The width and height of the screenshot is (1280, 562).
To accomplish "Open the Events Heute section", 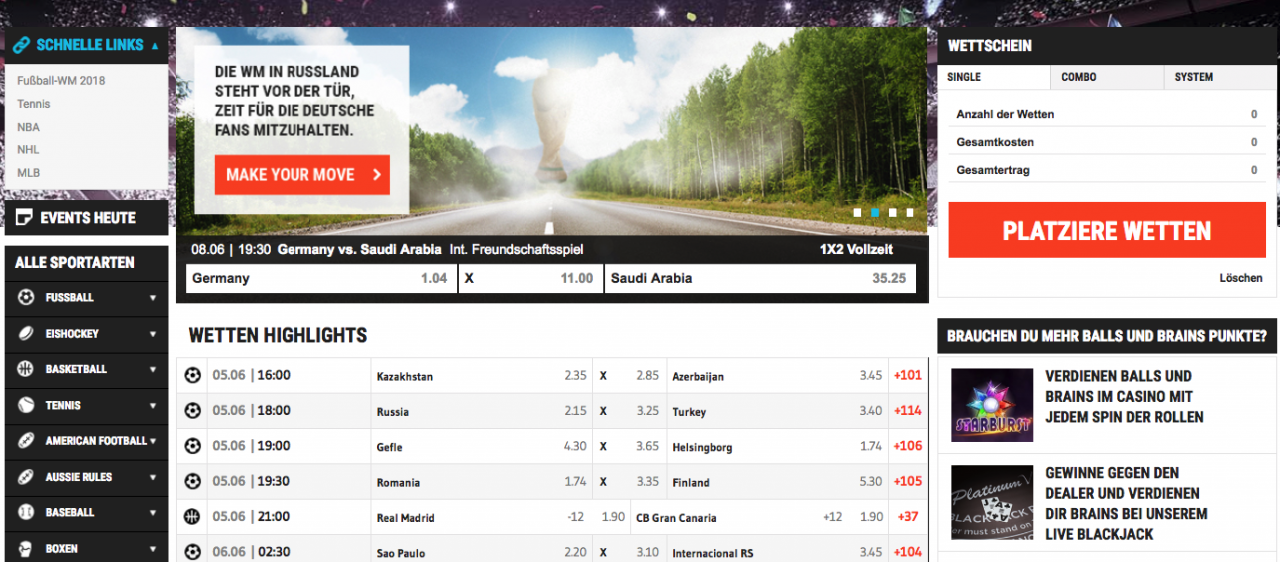I will click(x=87, y=217).
